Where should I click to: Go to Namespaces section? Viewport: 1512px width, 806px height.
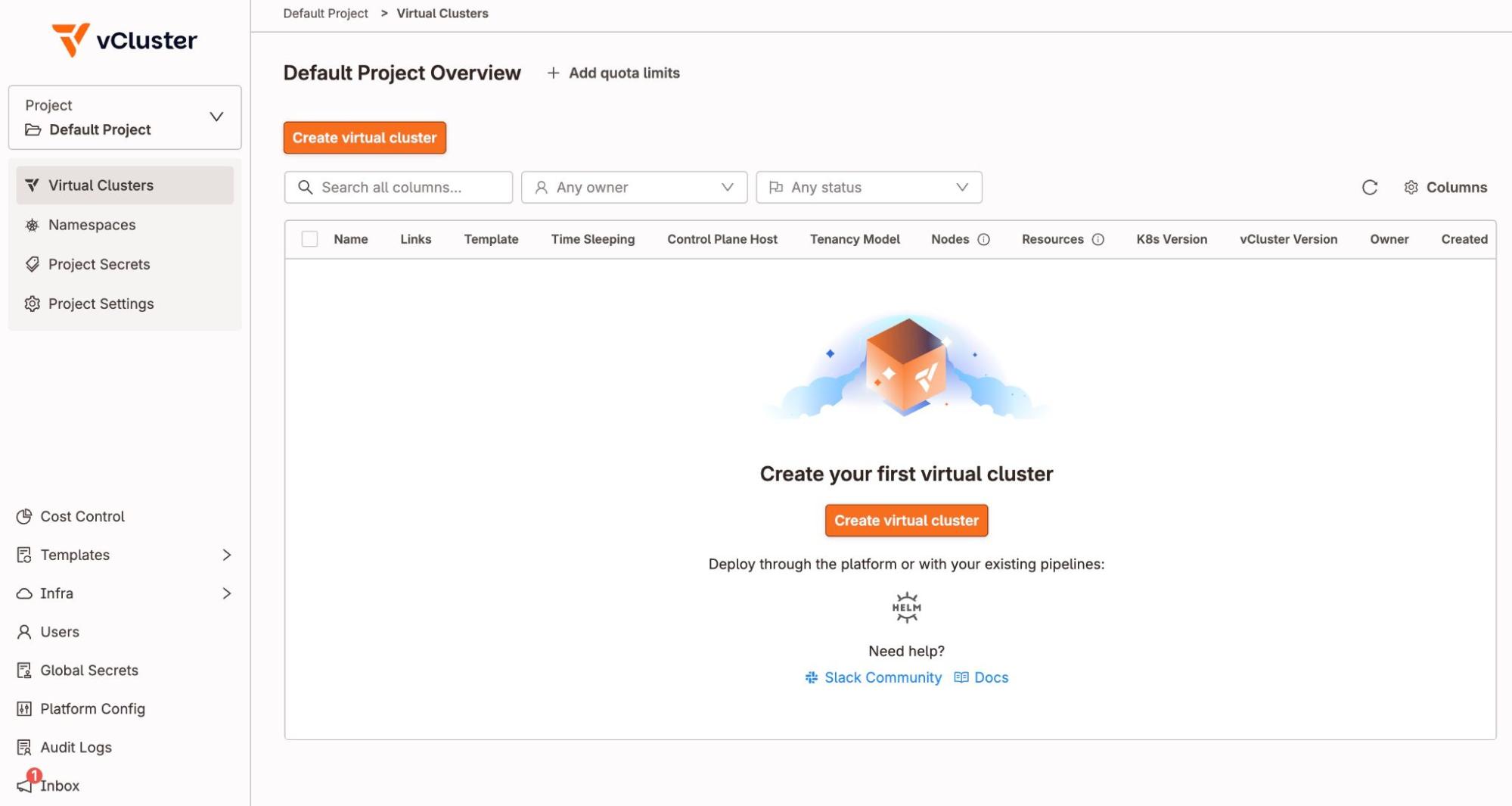[125, 225]
